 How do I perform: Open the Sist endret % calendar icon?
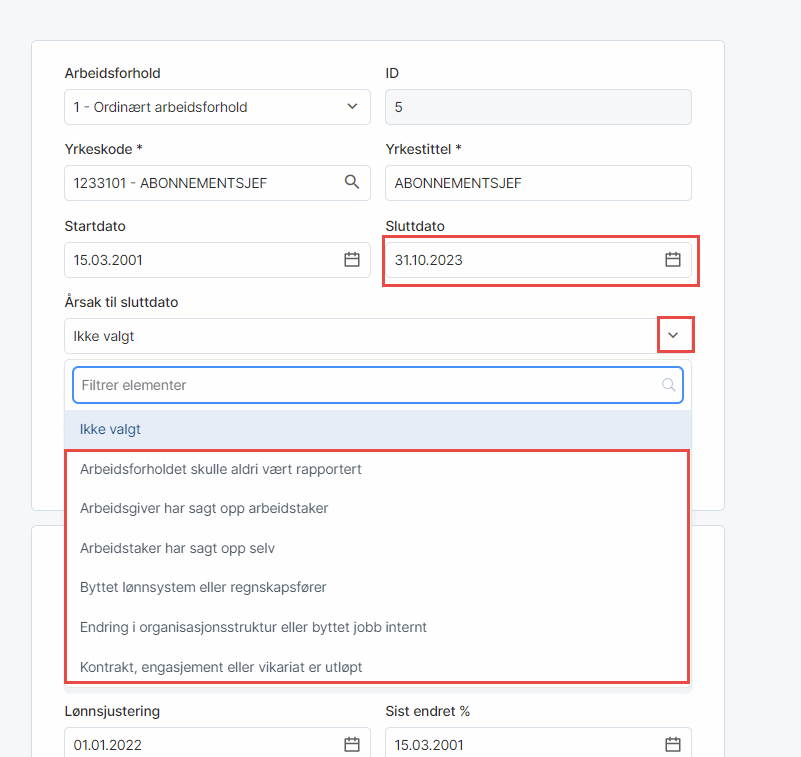(672, 744)
